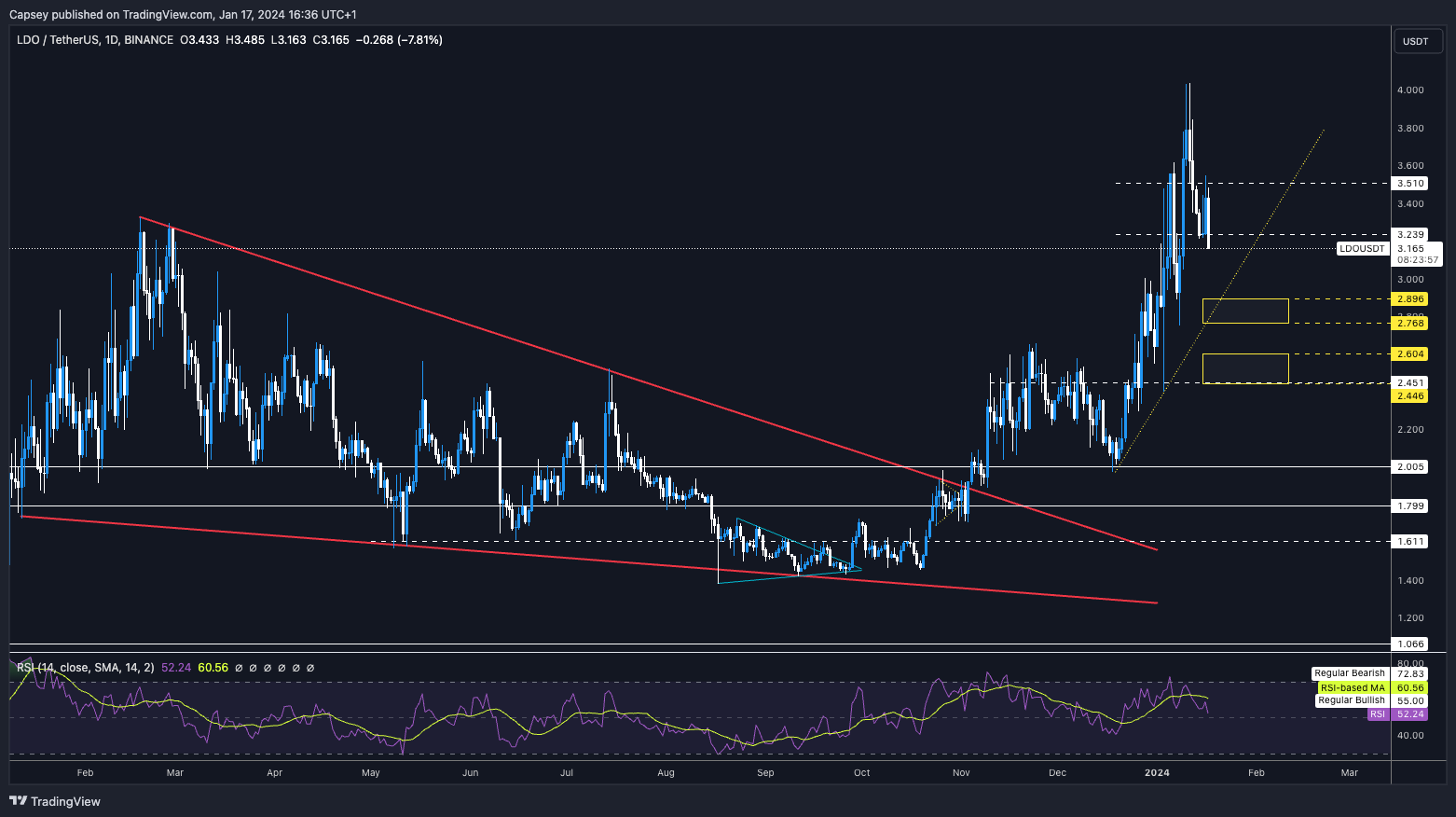Open the USDT currency selector
The height and width of the screenshot is (817, 1456).
coord(1415,41)
